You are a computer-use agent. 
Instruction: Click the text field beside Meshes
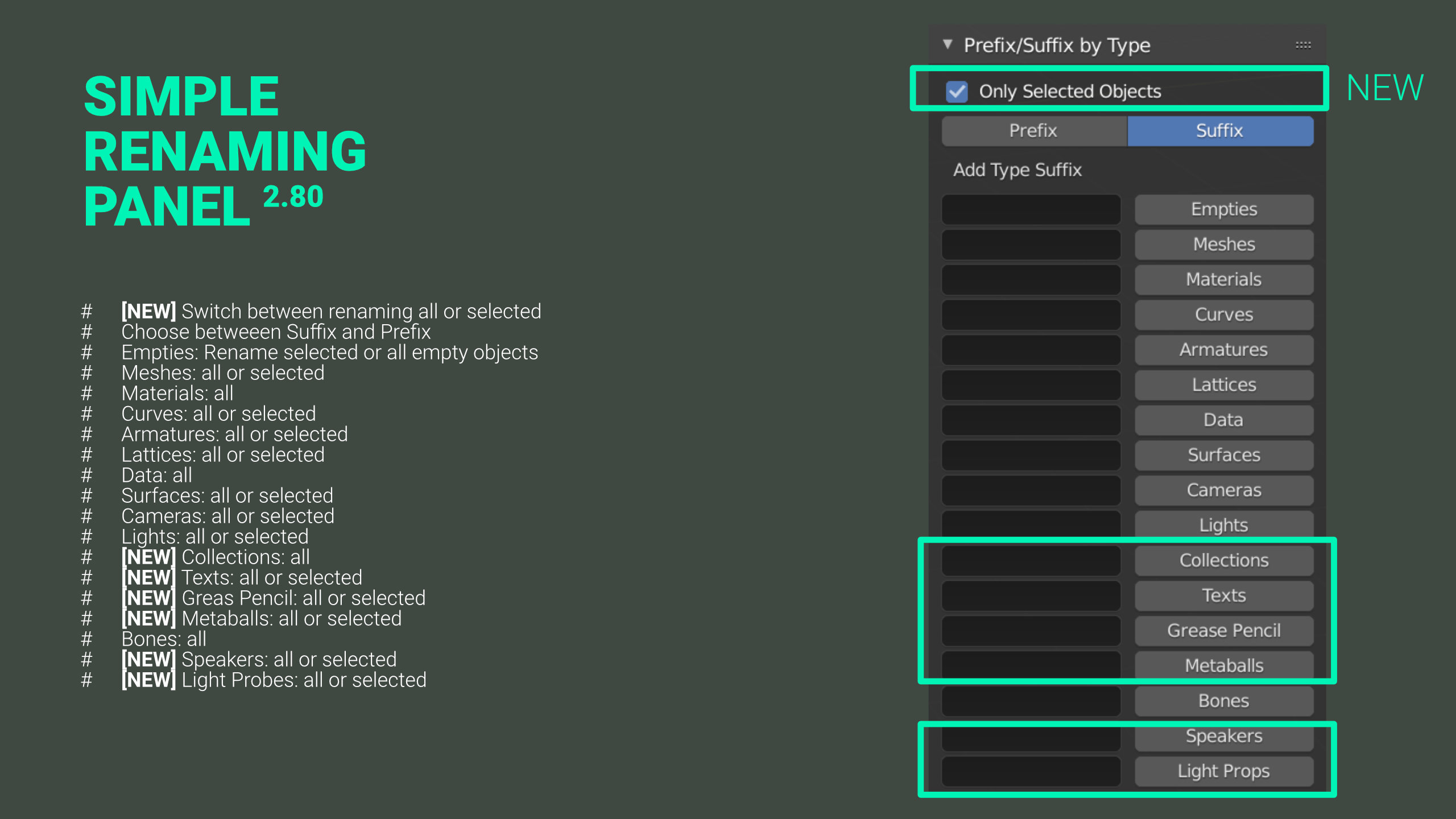(x=1031, y=245)
